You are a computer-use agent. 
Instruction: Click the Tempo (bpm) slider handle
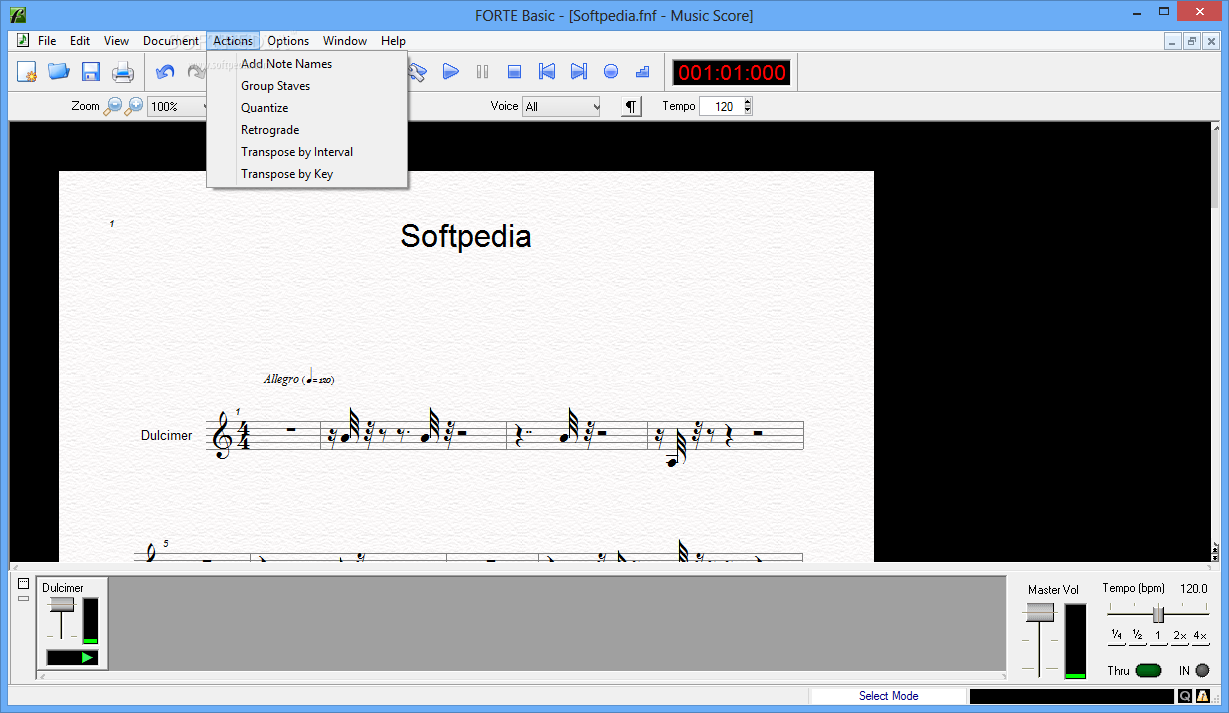point(1158,614)
